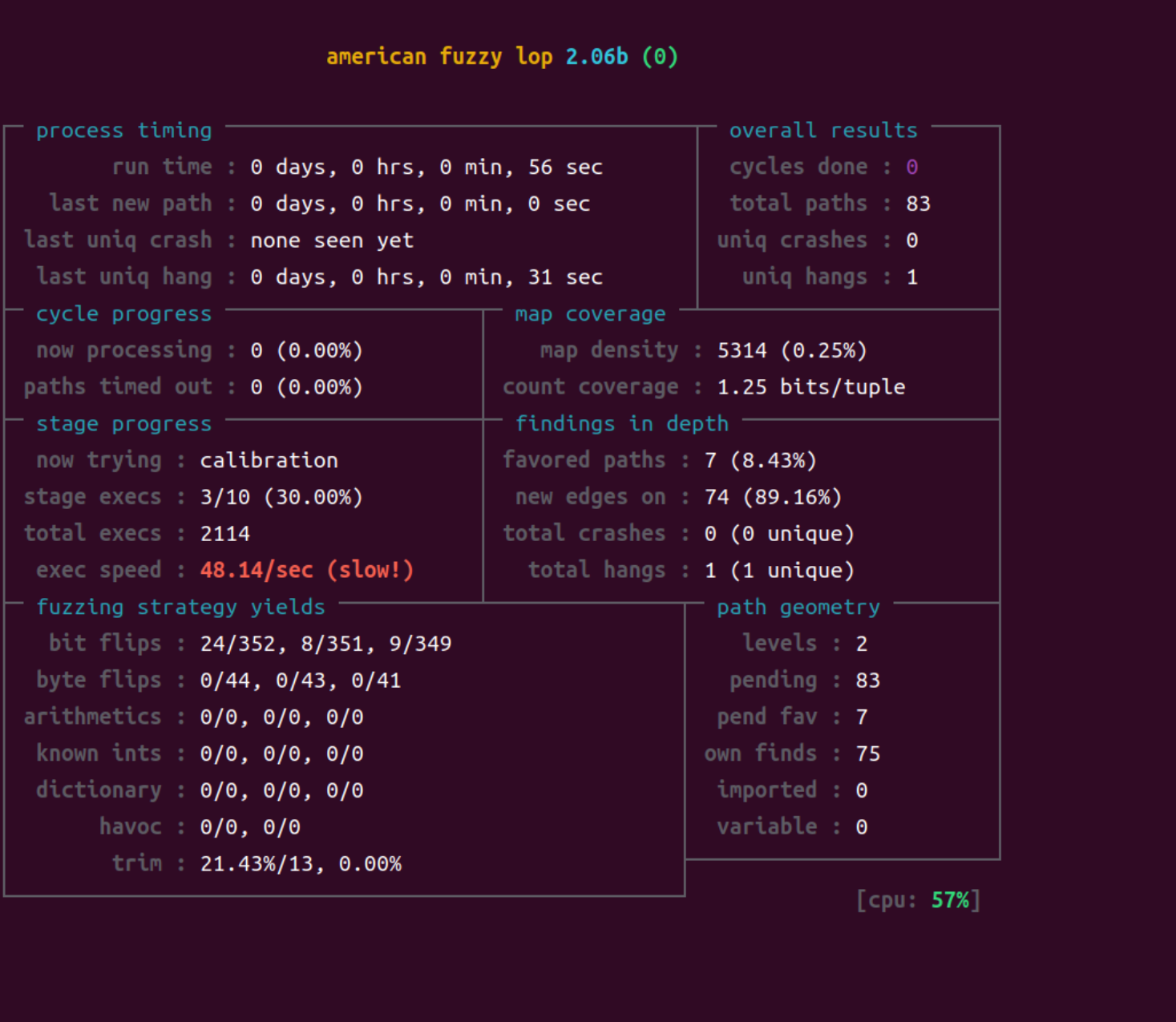
Task: Click bit flips value '24/352, 8/351, 9/349'
Action: tap(325, 644)
